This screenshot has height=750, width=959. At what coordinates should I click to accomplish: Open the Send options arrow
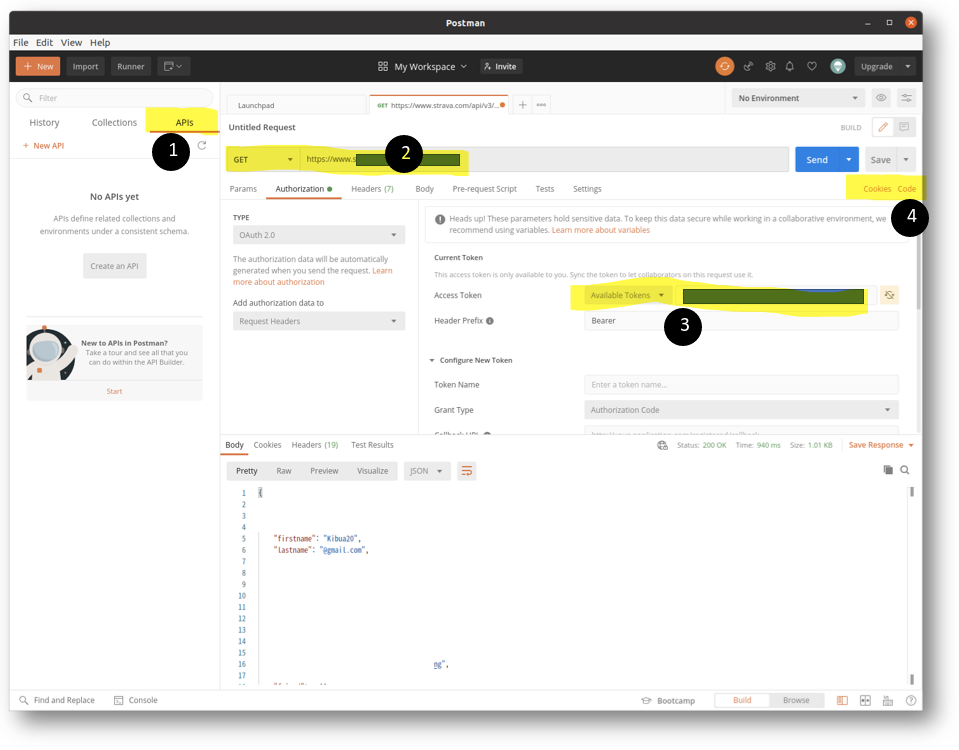pyautogui.click(x=848, y=160)
